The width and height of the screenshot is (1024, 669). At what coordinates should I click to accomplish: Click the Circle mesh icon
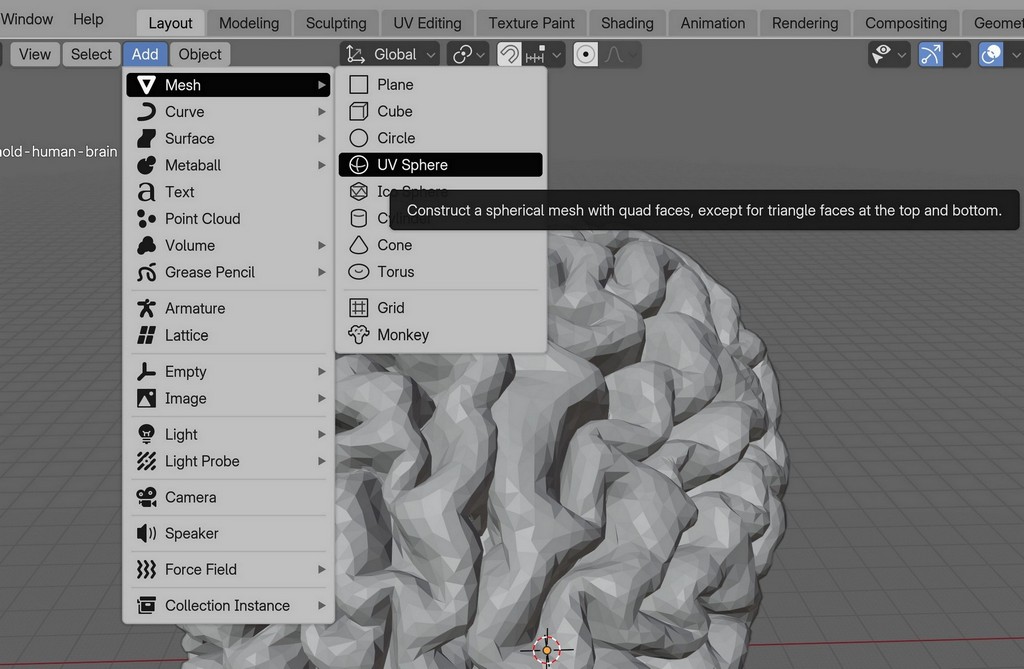click(359, 139)
